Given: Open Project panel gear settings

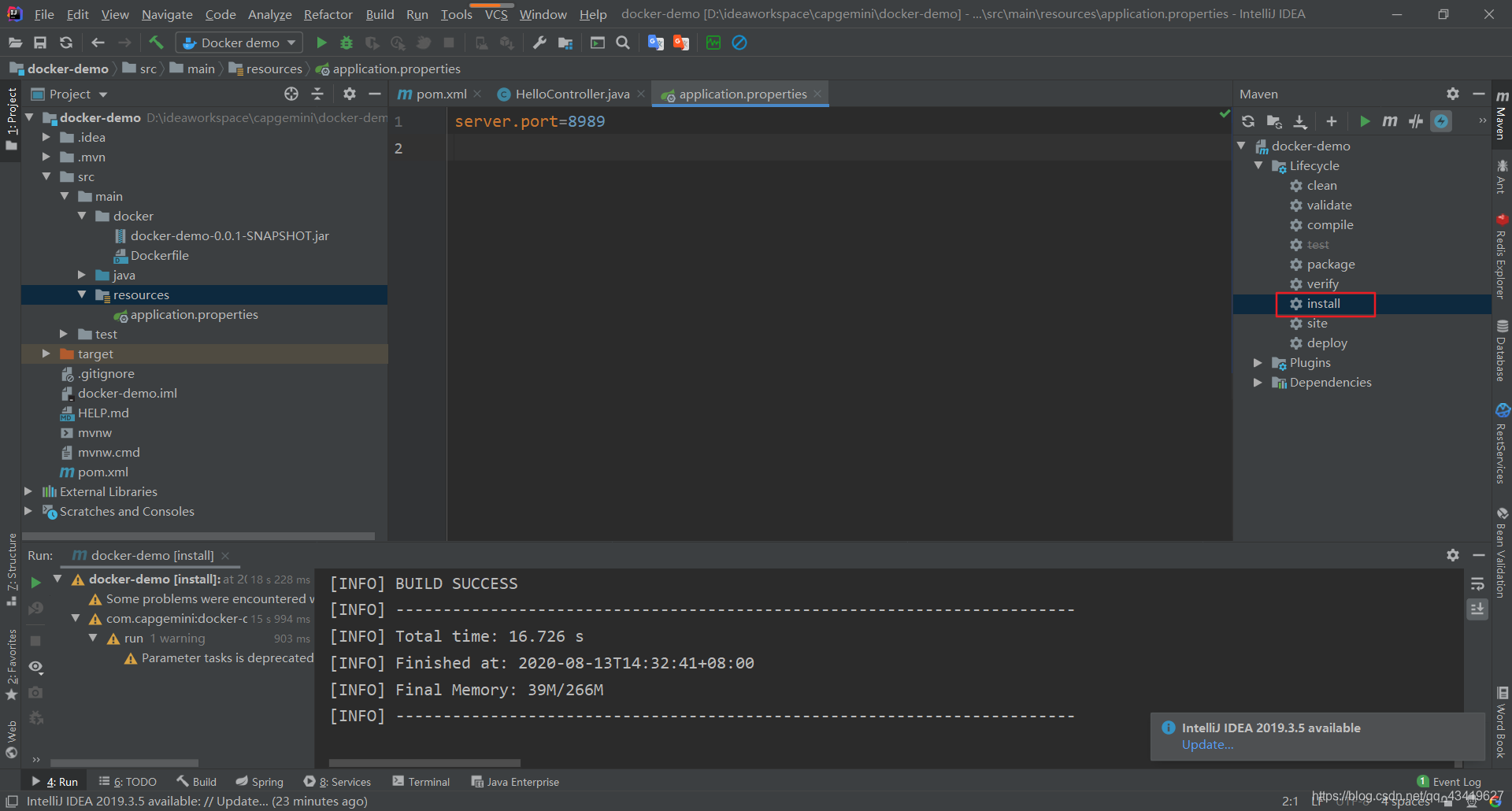Looking at the screenshot, I should tap(350, 94).
